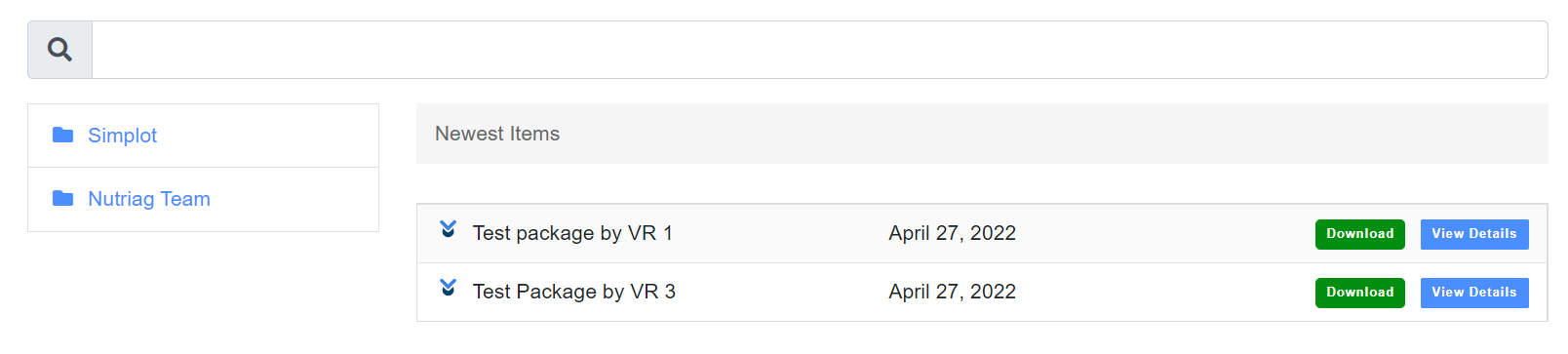Open the Simplot category link

[x=122, y=136]
